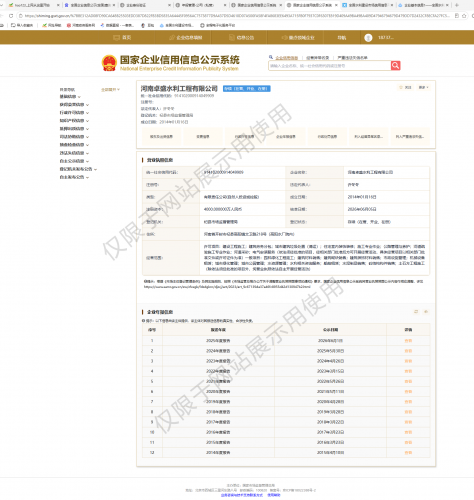Screen dimensions: 474x500
Task: Click the document icon beside 信息公告
Action: 232,38
